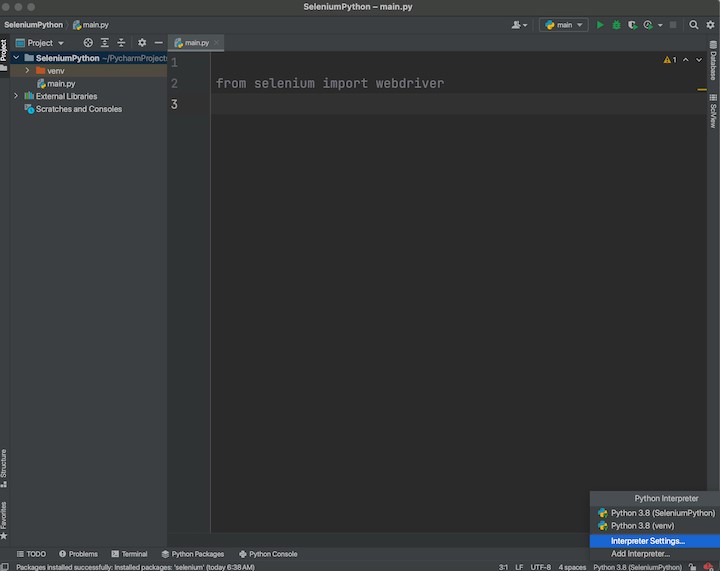Open the Python Packages tab
This screenshot has width=720, height=571.
(192, 554)
